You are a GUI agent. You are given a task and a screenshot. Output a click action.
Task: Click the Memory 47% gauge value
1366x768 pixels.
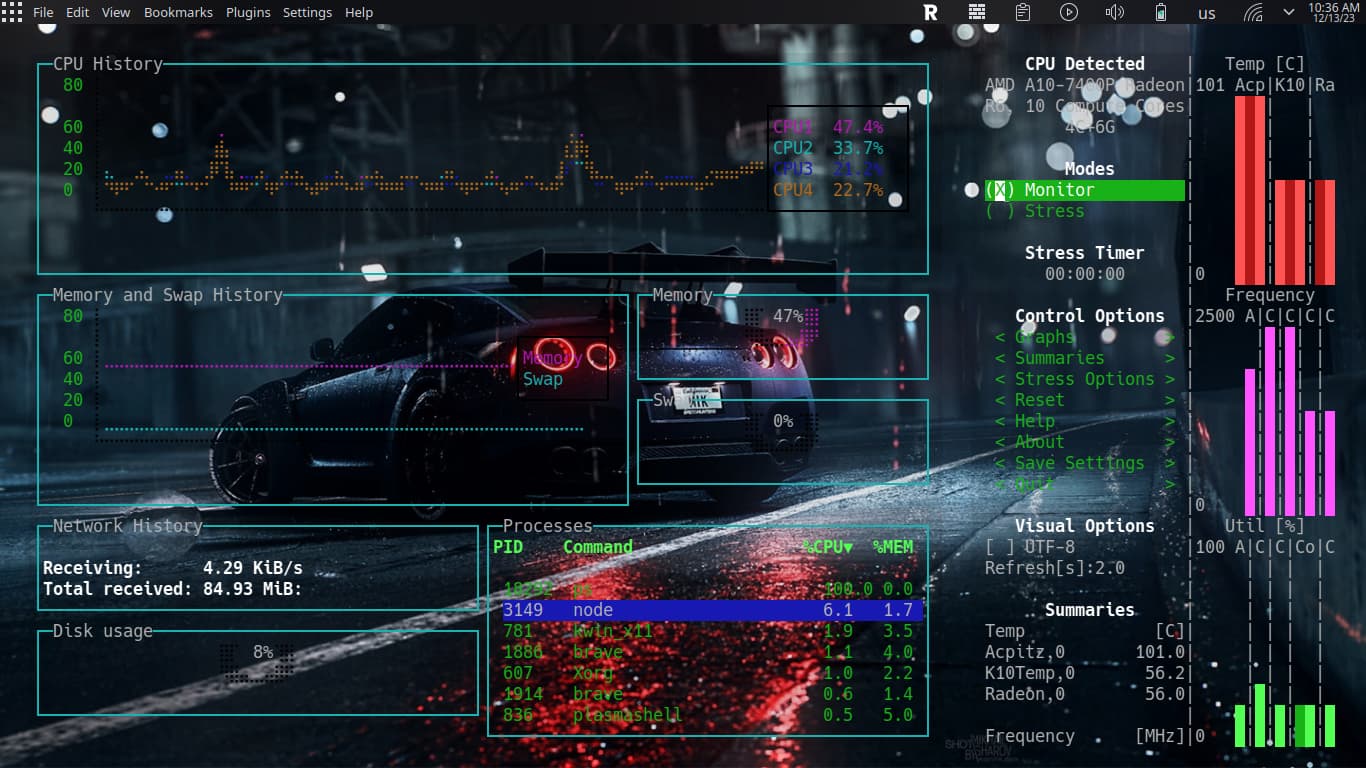click(x=788, y=316)
